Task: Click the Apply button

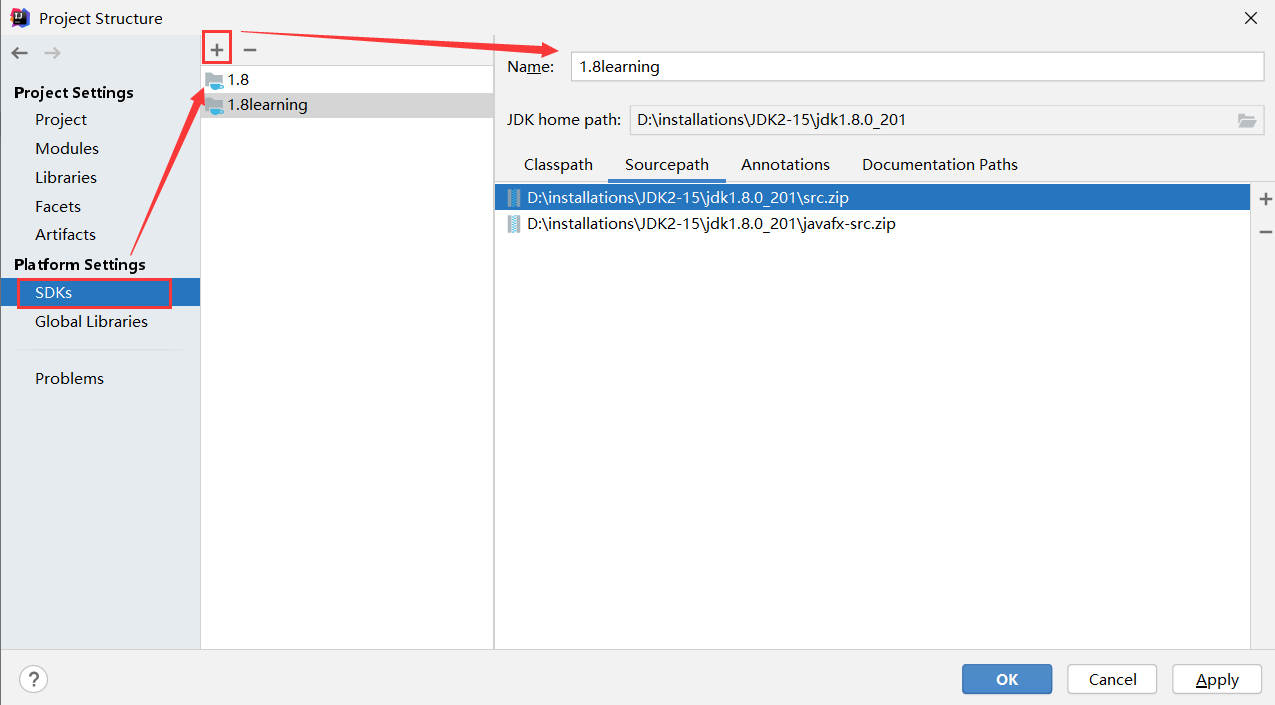Action: [1217, 679]
